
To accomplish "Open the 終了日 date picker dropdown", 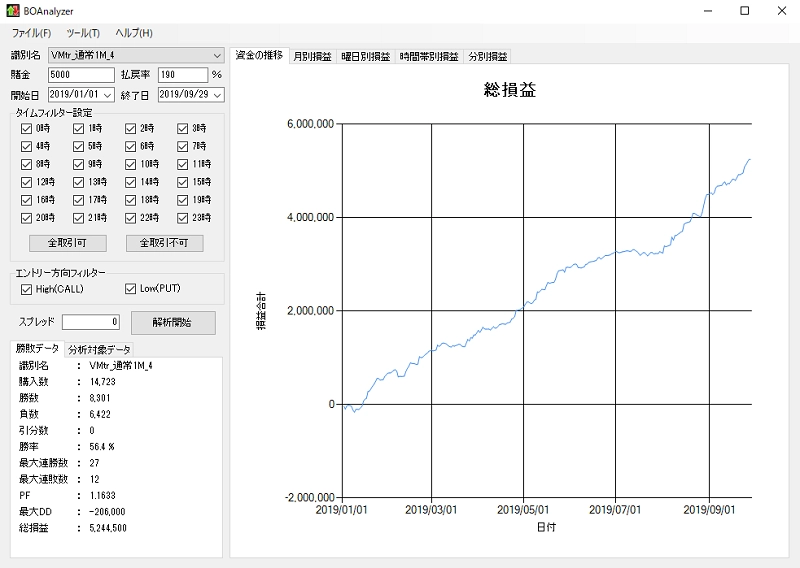I will 217,95.
